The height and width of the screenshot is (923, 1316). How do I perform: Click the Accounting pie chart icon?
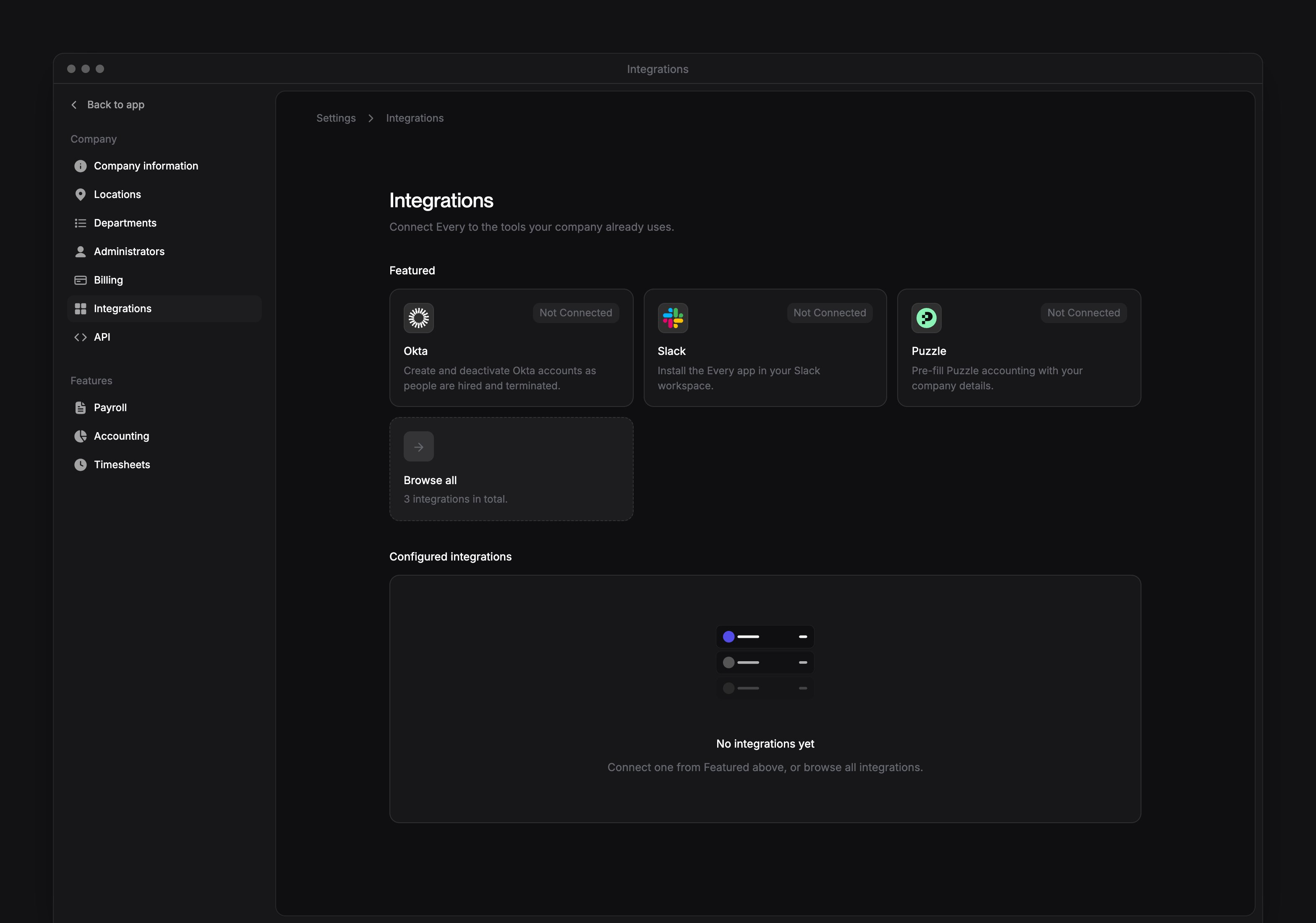[80, 437]
